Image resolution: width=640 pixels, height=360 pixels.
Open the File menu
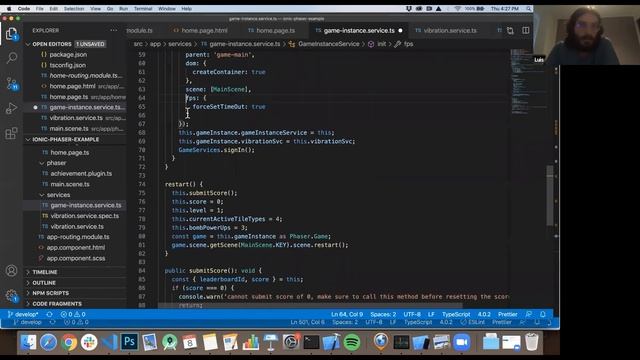[x=40, y=9]
